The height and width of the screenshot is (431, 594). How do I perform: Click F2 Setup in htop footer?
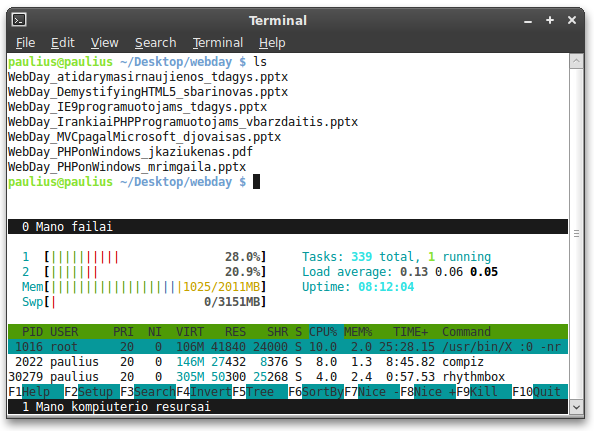(x=92, y=392)
